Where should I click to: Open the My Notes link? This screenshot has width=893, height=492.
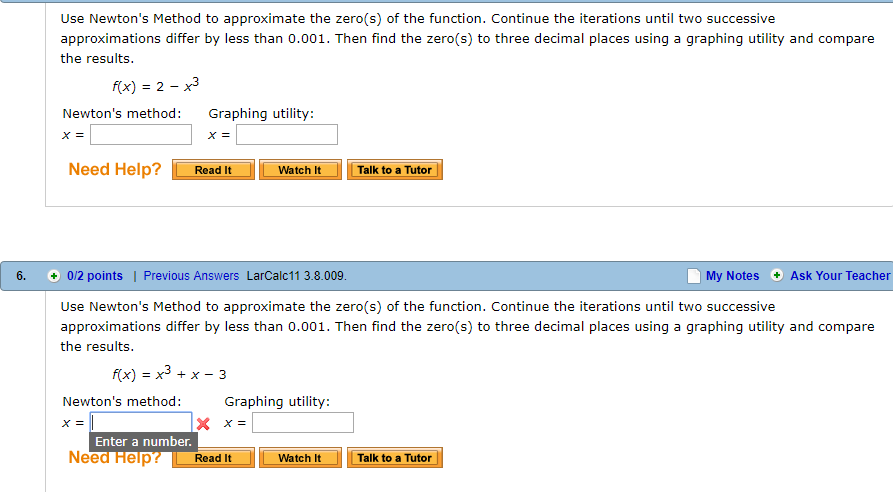tap(732, 276)
